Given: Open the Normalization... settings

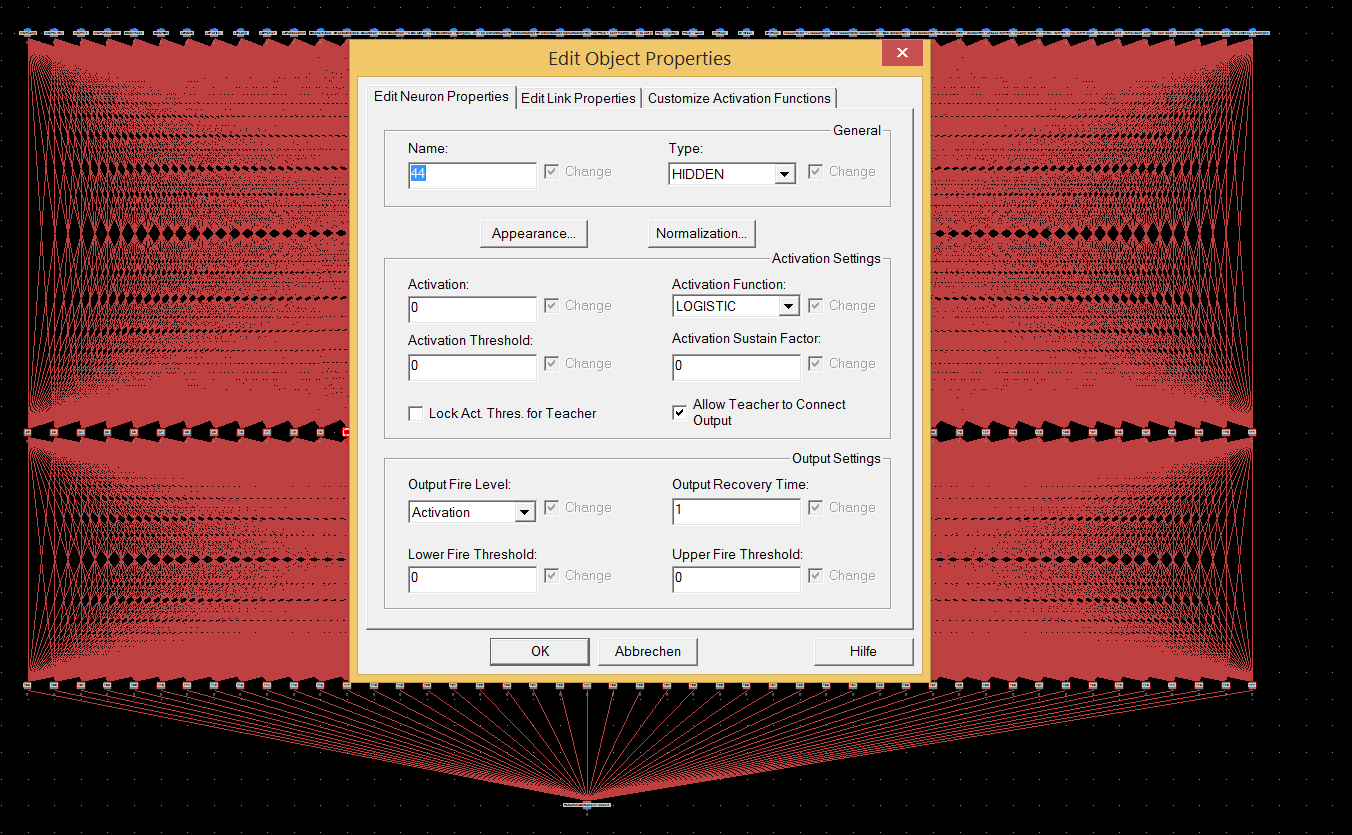Looking at the screenshot, I should (701, 233).
